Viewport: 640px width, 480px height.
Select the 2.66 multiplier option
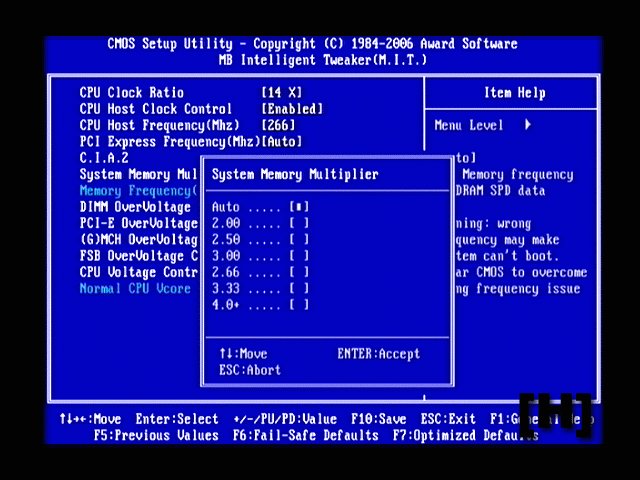tap(260, 272)
